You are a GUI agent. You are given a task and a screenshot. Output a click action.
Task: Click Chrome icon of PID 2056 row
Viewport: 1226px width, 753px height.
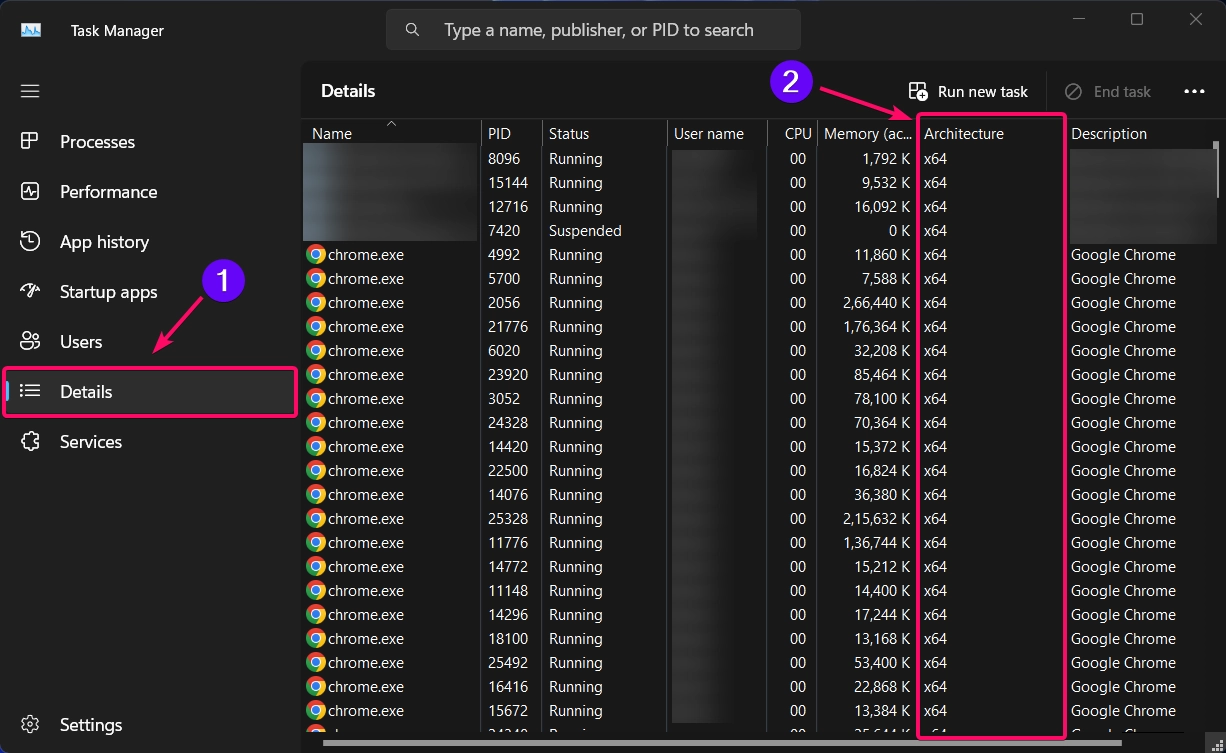[x=316, y=302]
